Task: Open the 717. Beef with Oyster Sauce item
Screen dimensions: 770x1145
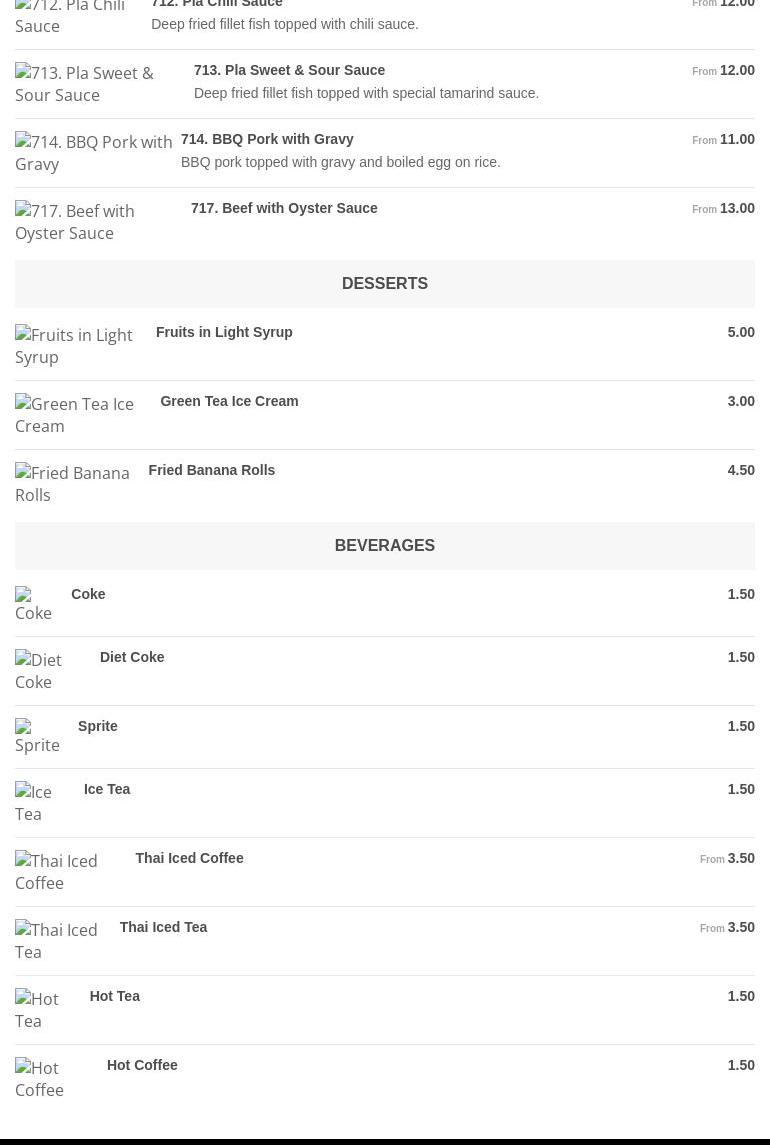Action: 284,208
